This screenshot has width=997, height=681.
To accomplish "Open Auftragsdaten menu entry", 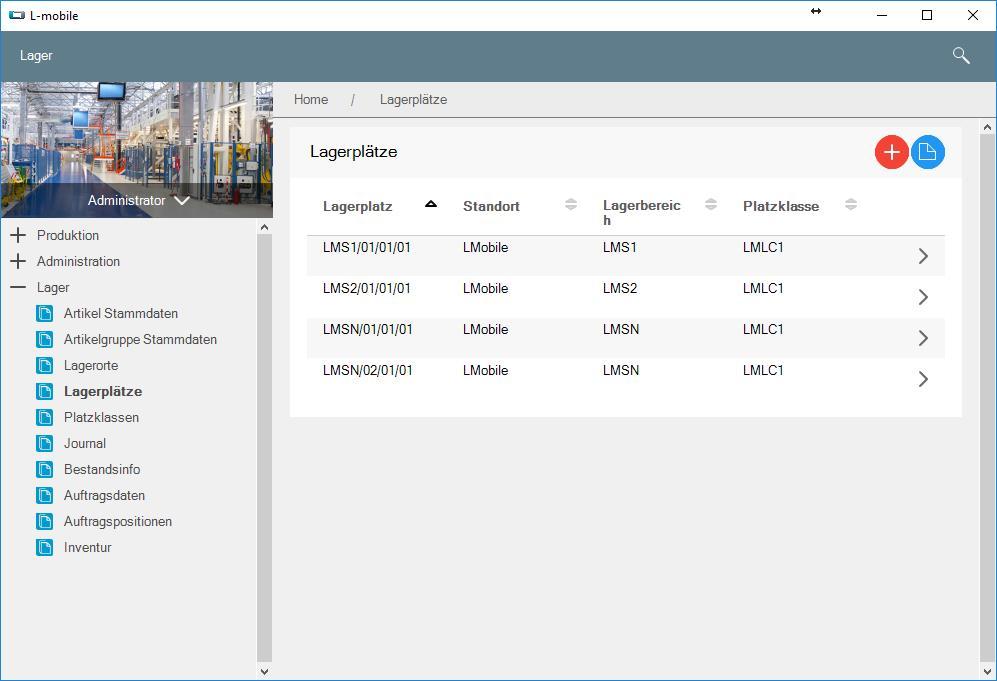I will [x=104, y=496].
